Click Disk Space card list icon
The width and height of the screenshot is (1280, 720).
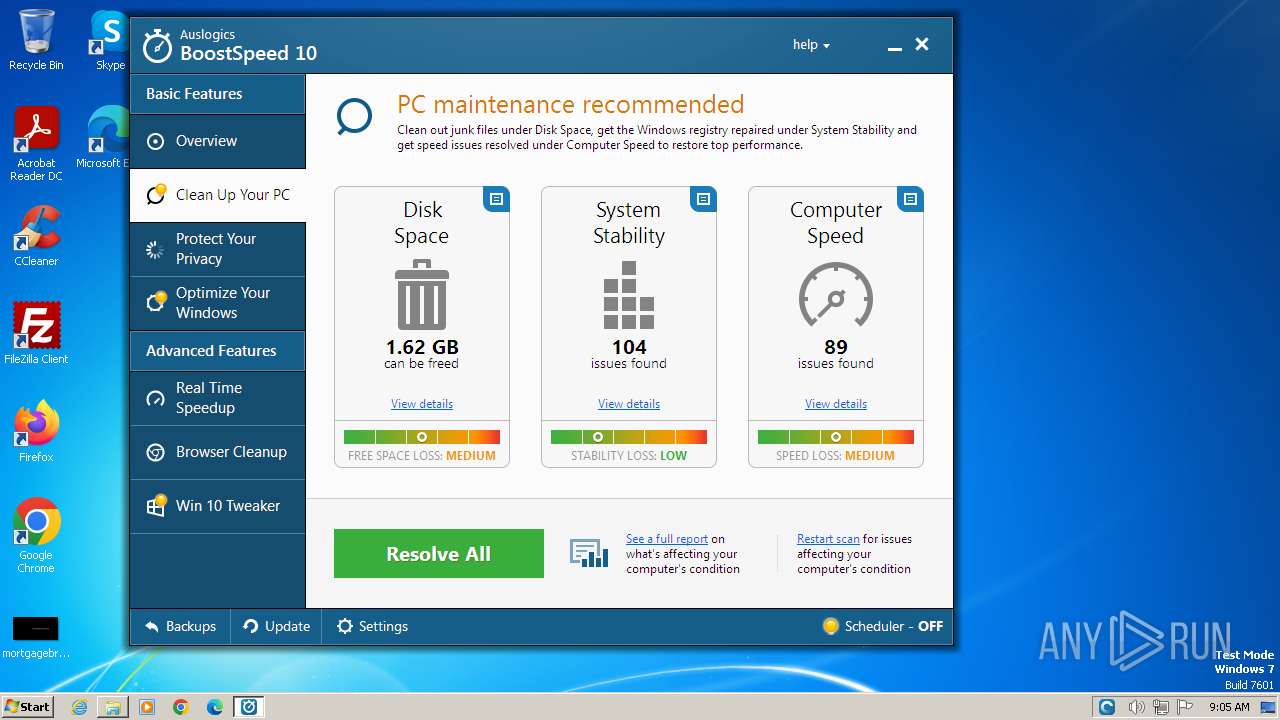[496, 199]
